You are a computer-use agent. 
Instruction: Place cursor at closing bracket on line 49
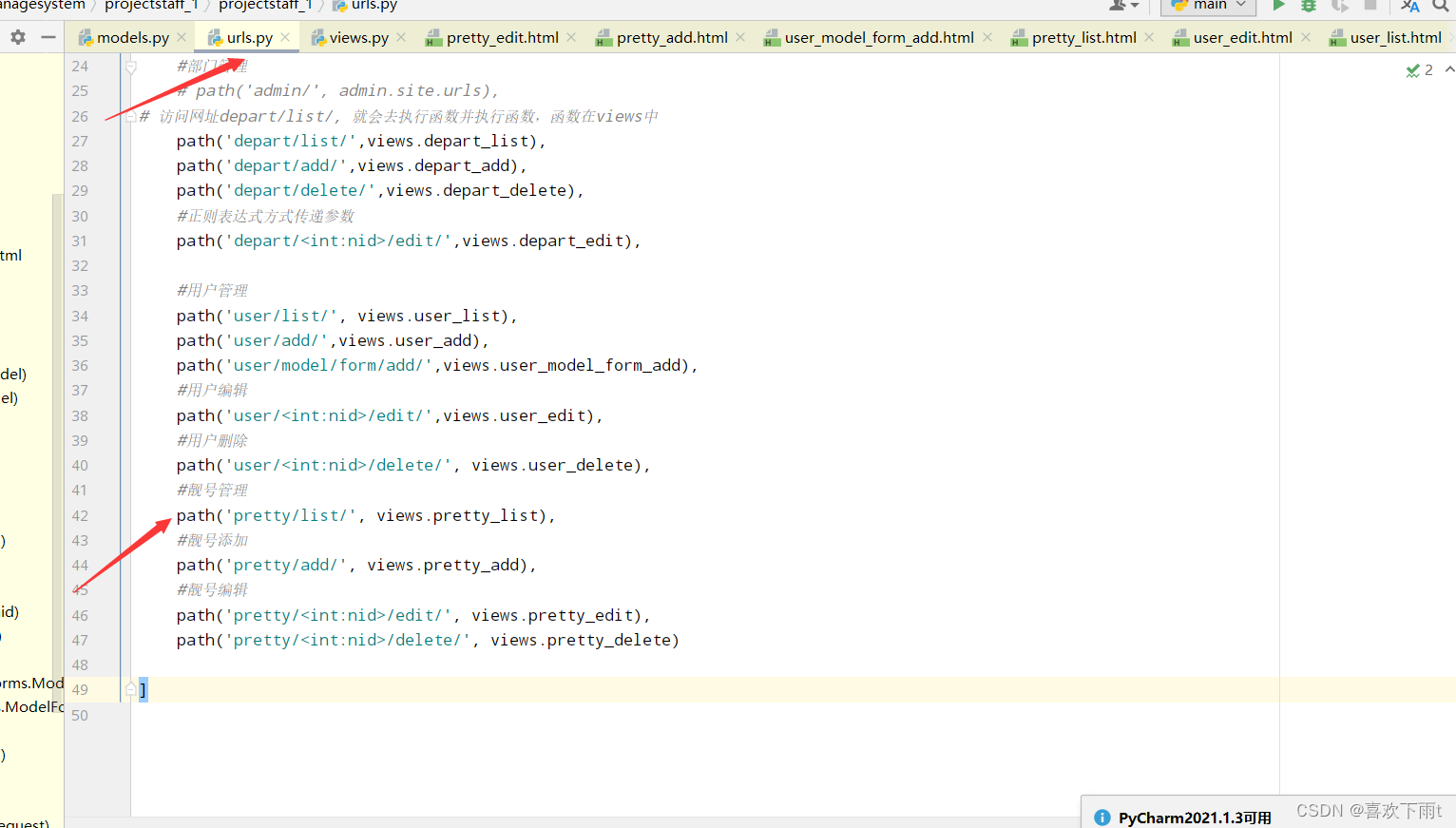143,690
